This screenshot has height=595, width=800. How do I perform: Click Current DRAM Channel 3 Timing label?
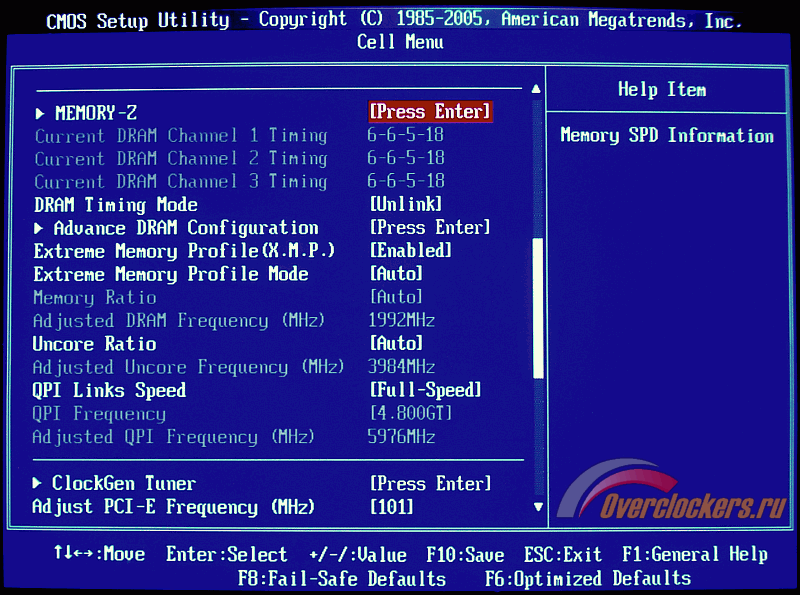[181, 182]
